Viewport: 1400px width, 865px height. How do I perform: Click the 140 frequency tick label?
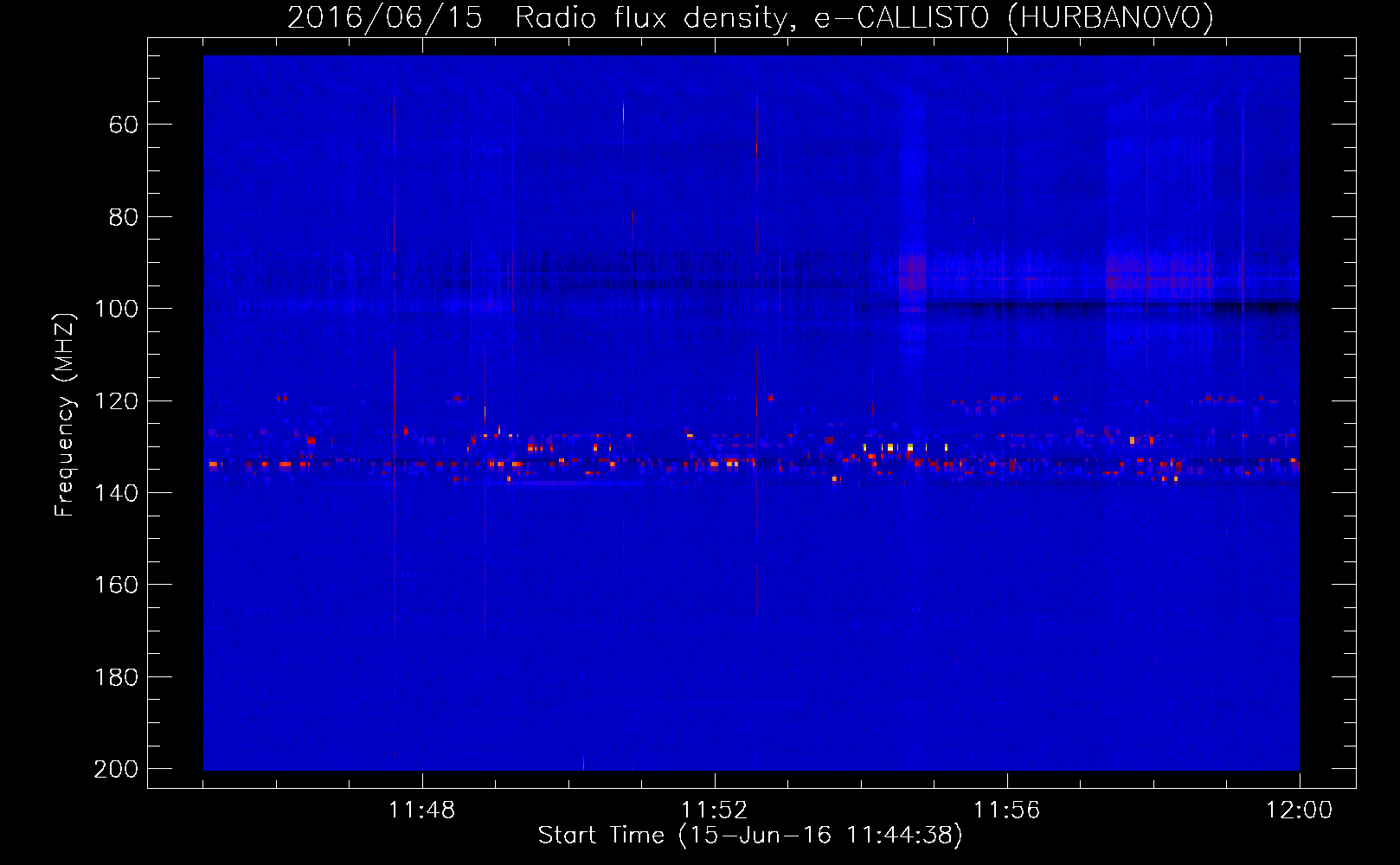116,493
